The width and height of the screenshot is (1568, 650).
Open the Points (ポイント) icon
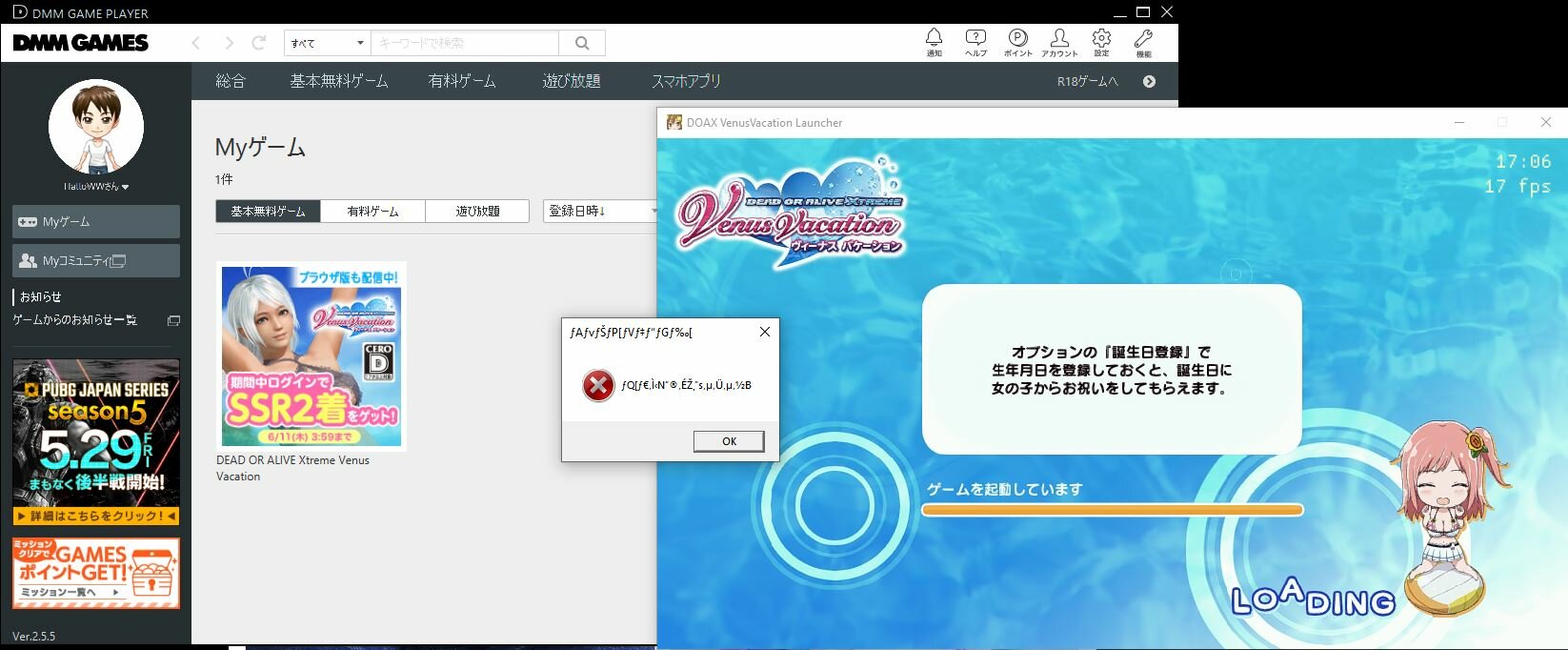(1017, 42)
